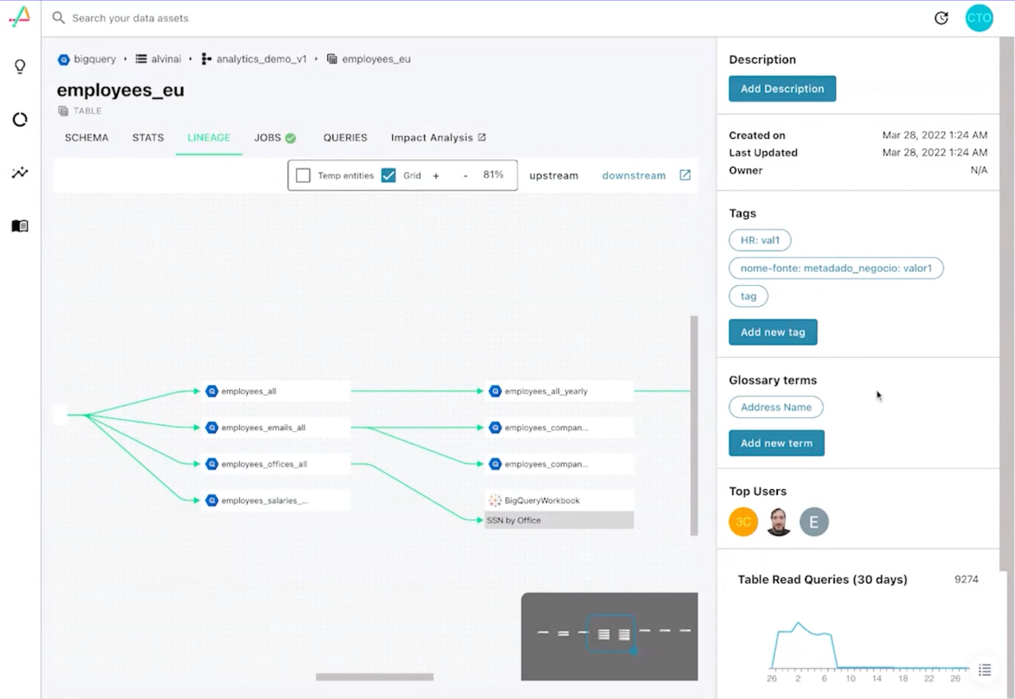Click the employees_all node BigQuery icon
1015x699 pixels.
[x=212, y=391]
